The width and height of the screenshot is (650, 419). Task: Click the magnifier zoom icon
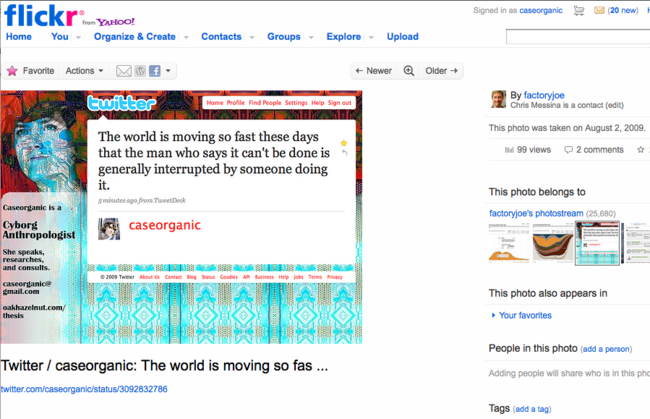409,71
